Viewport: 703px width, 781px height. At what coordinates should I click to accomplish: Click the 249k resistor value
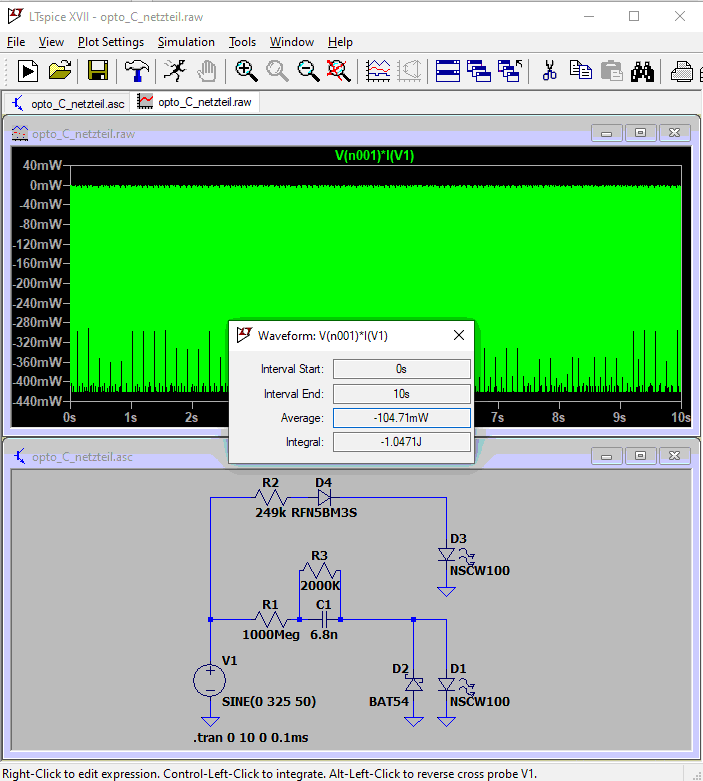[x=271, y=513]
